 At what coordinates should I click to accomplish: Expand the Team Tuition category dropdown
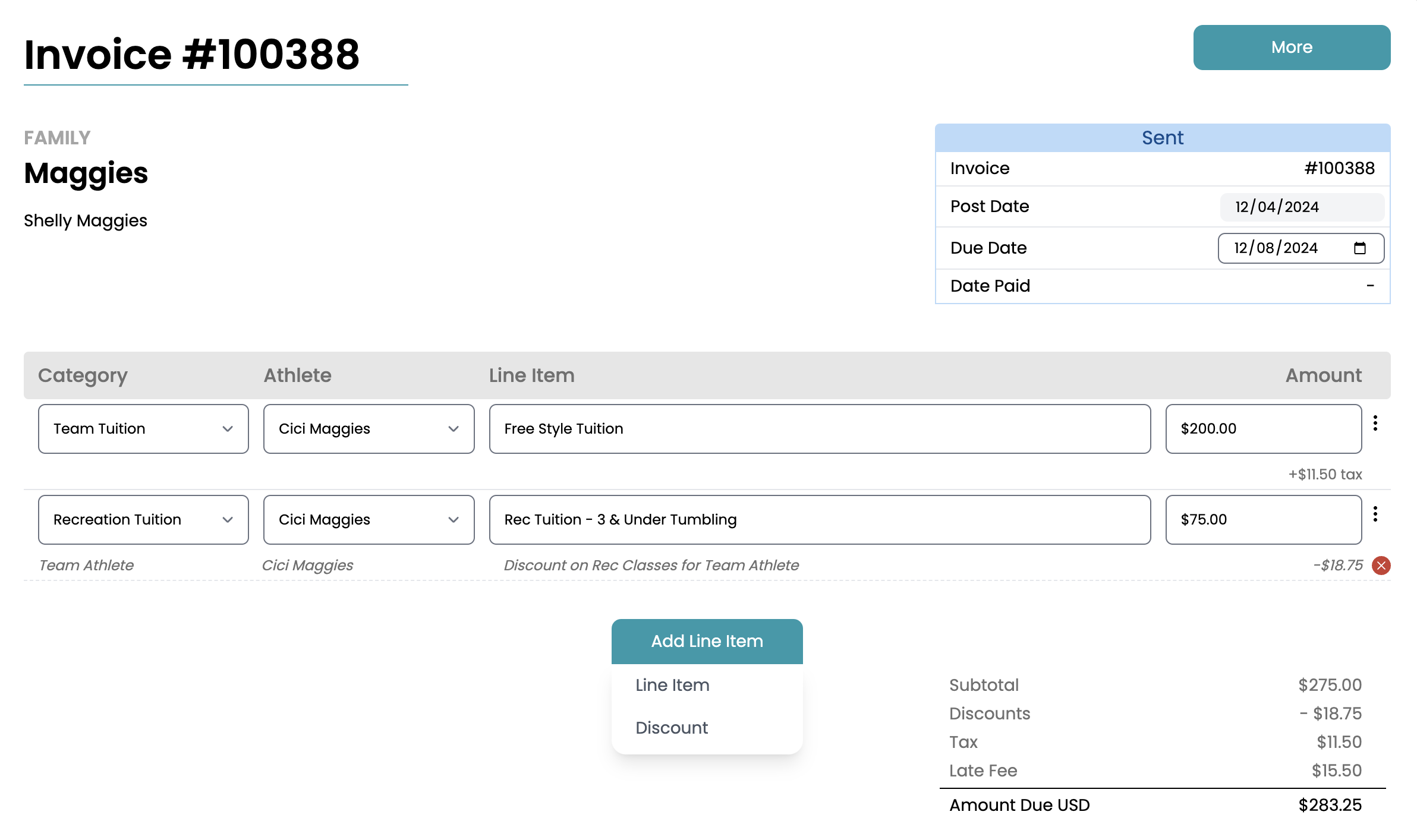pyautogui.click(x=143, y=429)
